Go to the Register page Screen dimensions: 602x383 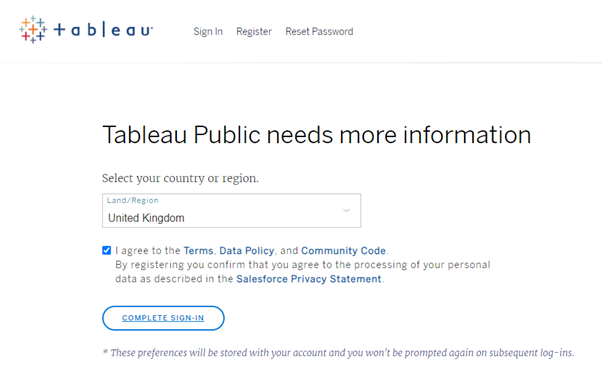tap(254, 31)
